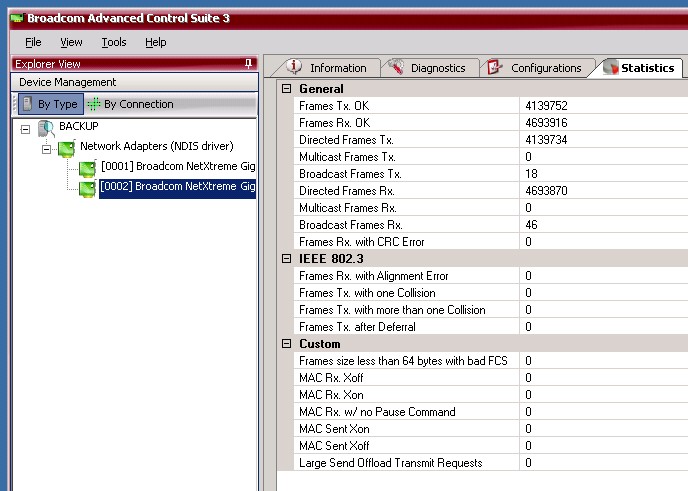
Task: Collapse the Custom statistics section
Action: [286, 344]
